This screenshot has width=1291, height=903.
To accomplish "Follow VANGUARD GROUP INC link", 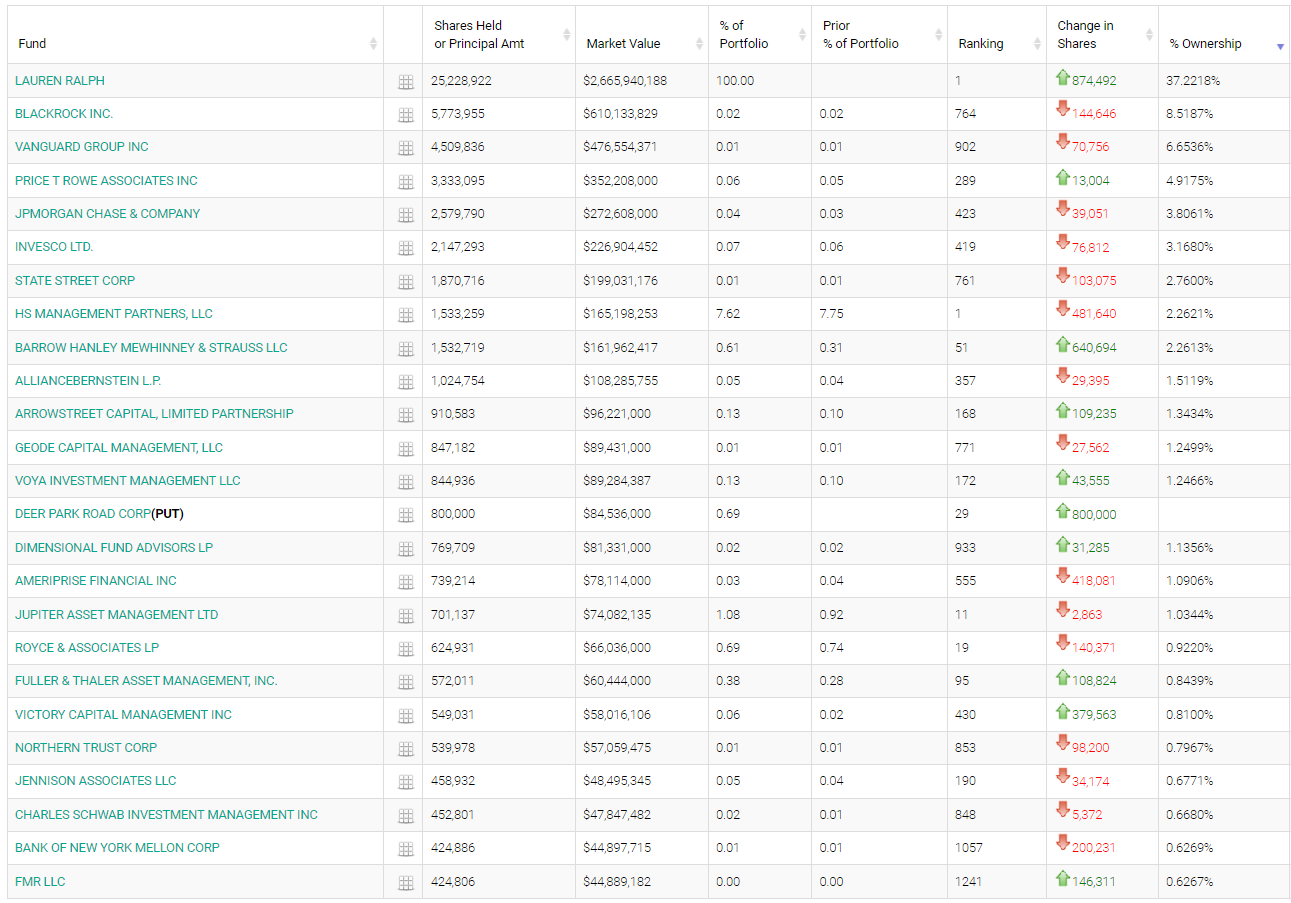I will coord(81,146).
